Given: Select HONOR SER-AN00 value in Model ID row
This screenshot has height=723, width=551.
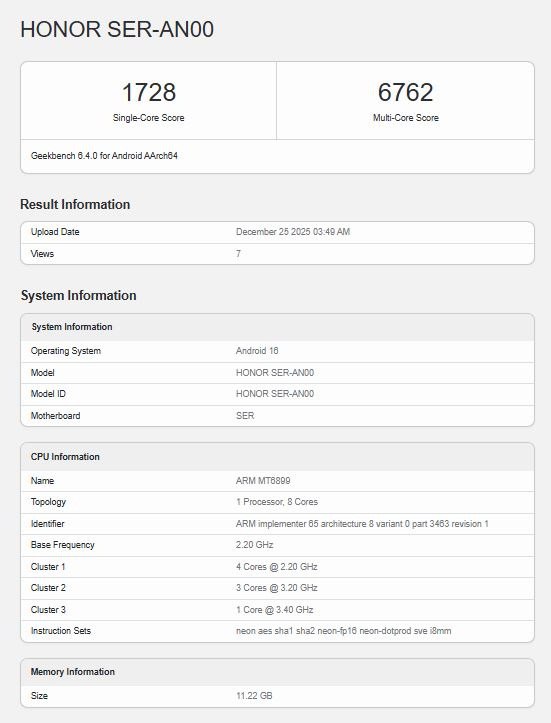Looking at the screenshot, I should tap(275, 394).
